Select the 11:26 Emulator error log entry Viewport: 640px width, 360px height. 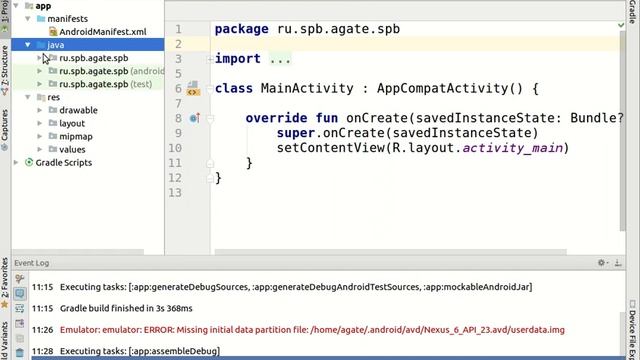(312, 330)
